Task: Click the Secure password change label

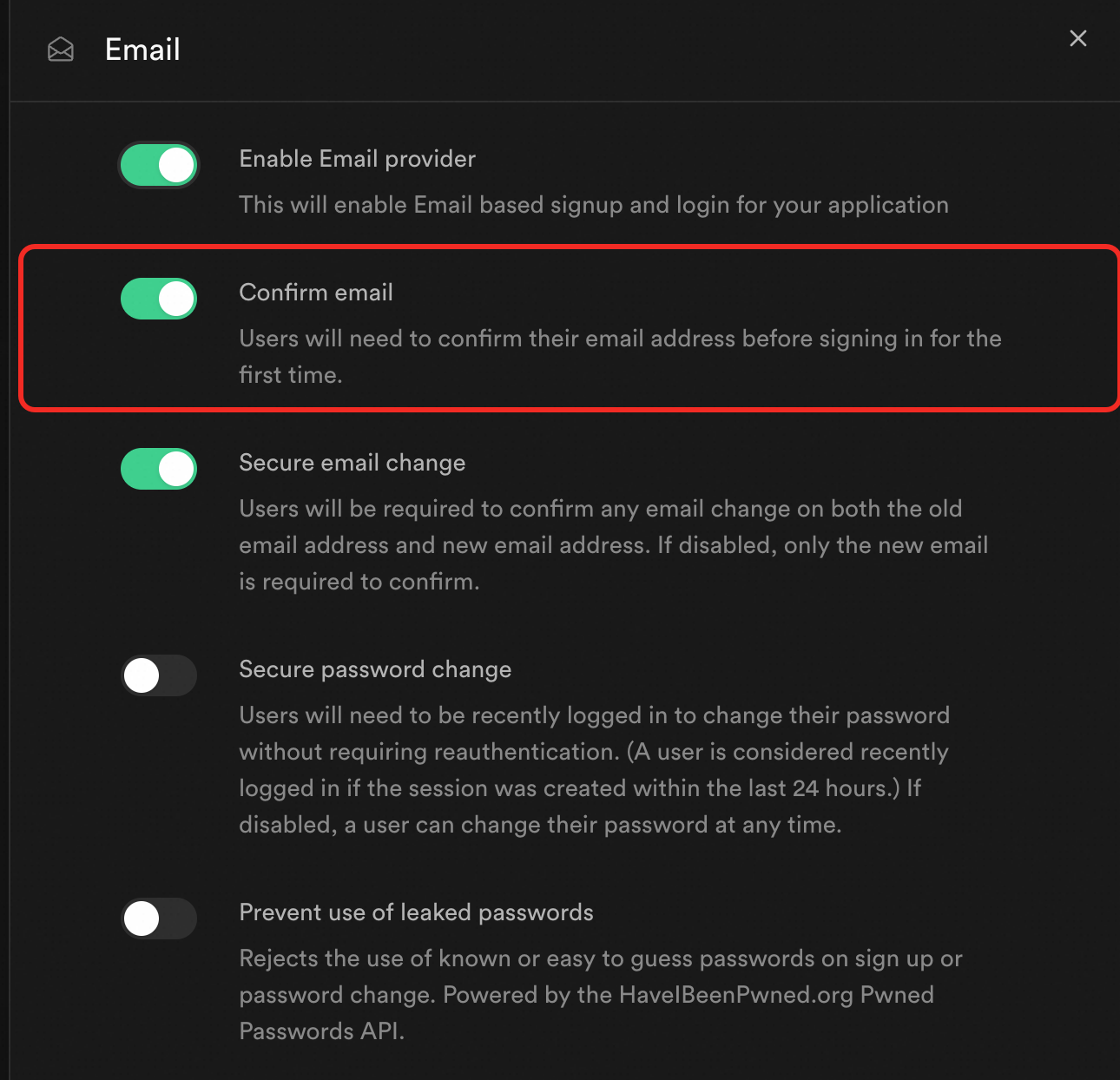Action: coord(375,669)
